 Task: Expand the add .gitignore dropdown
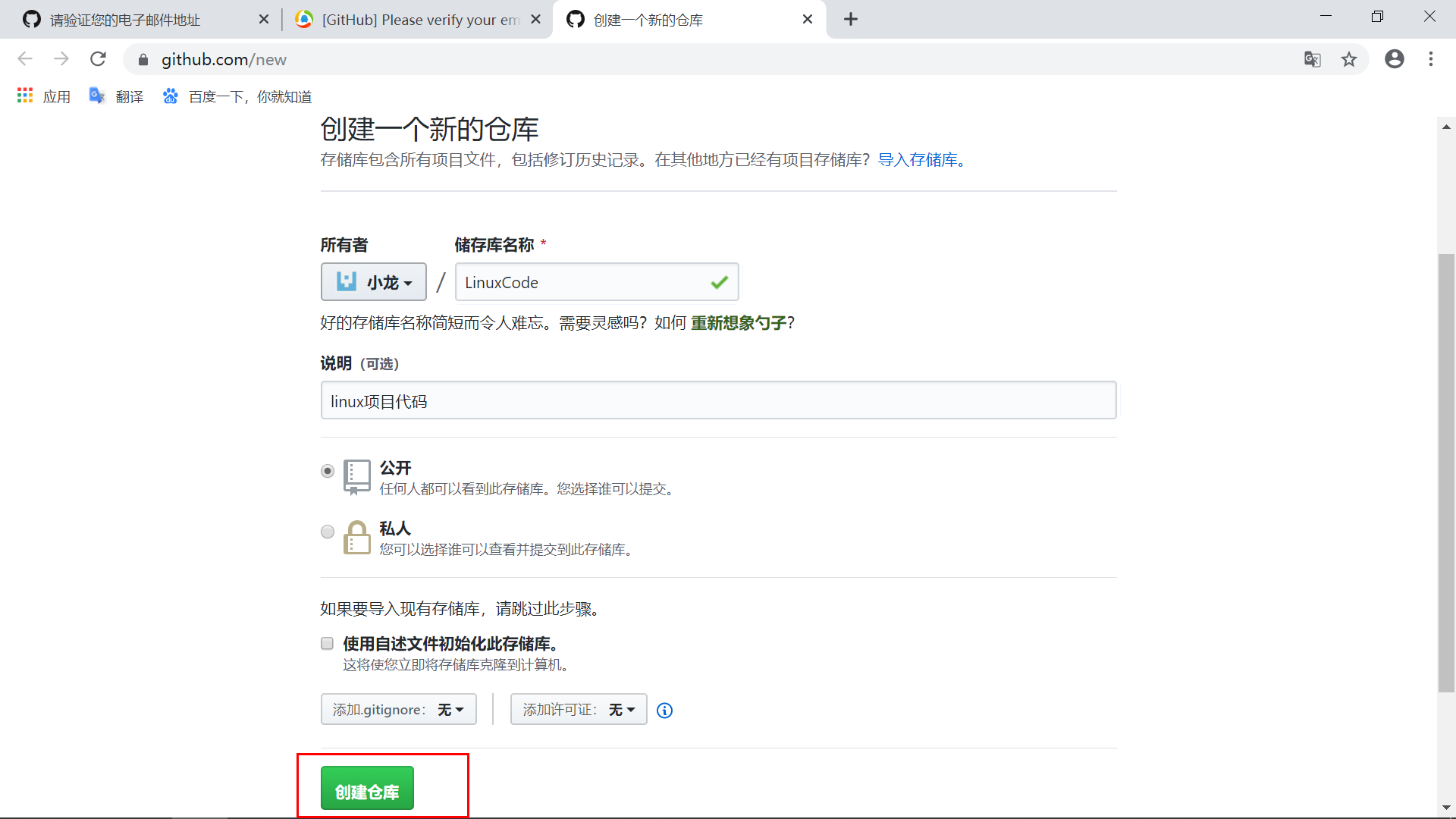pyautogui.click(x=398, y=710)
